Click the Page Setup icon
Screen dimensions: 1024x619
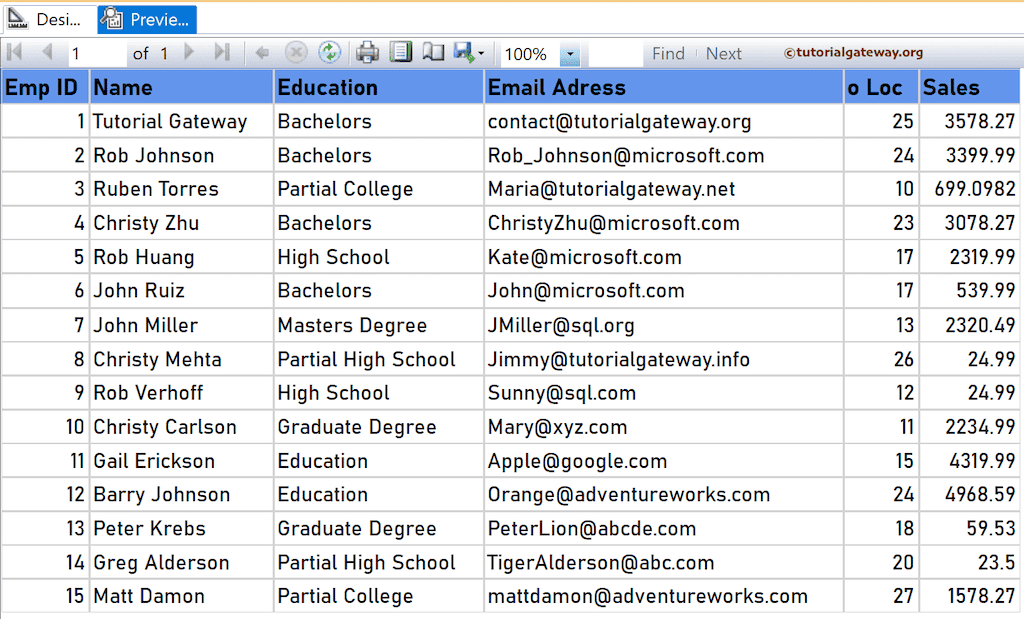432,53
